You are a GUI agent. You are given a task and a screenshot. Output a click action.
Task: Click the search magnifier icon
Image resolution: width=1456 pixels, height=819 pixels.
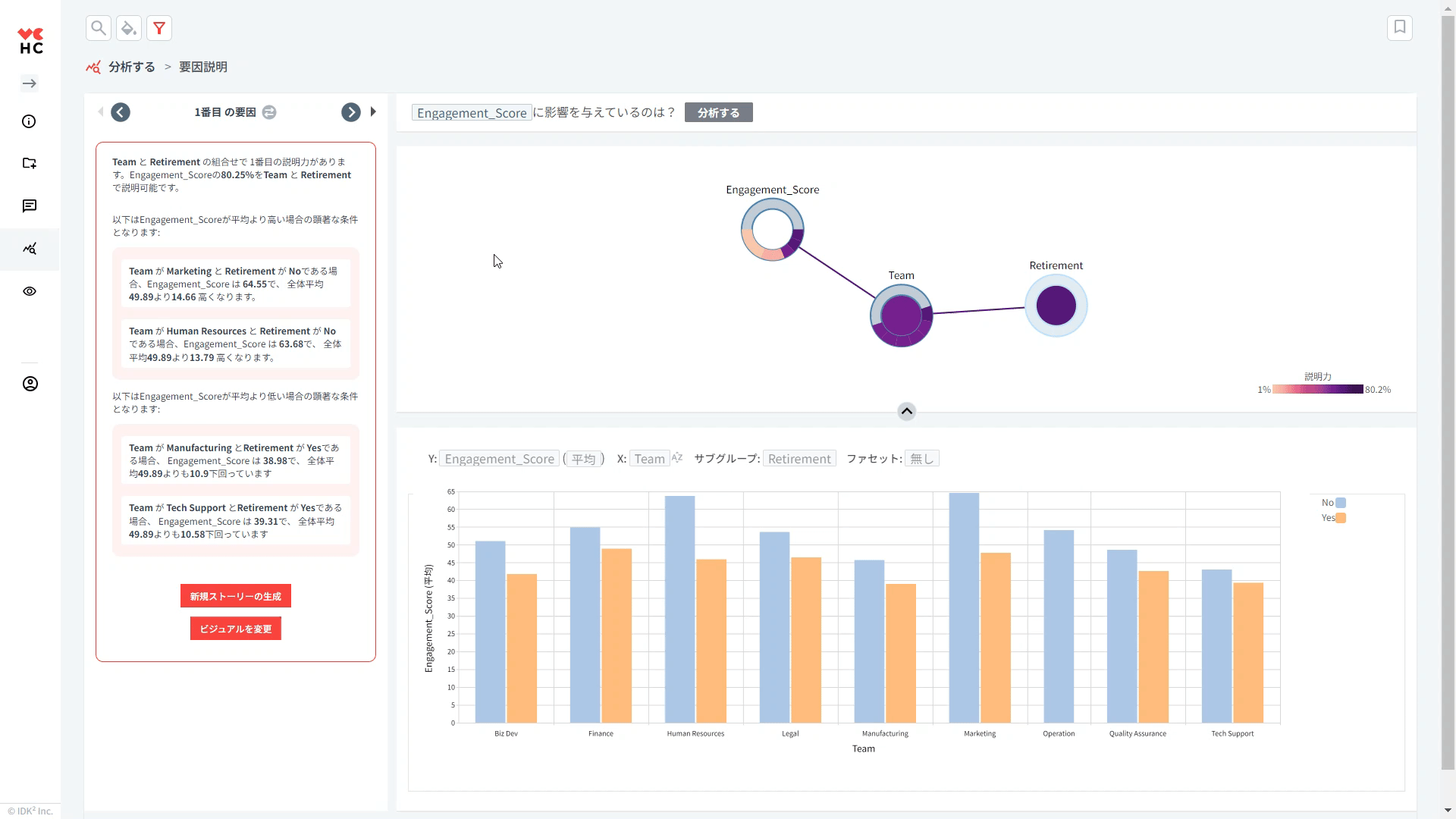99,28
